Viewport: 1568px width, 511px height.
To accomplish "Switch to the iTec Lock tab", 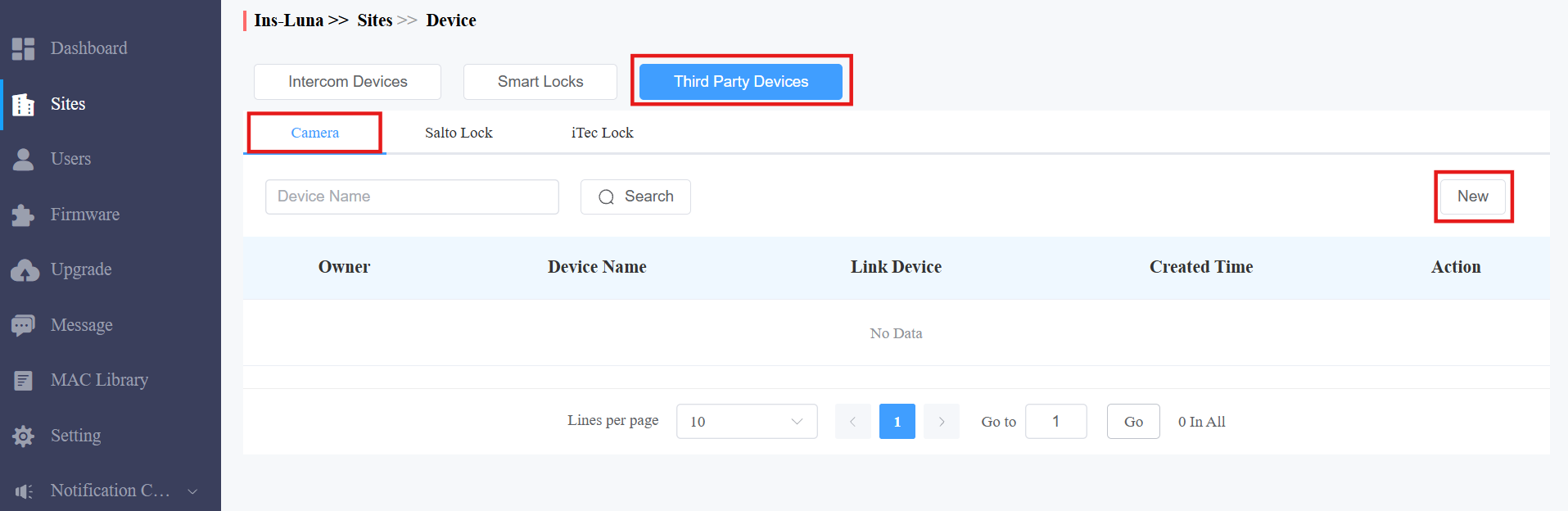I will 602,133.
